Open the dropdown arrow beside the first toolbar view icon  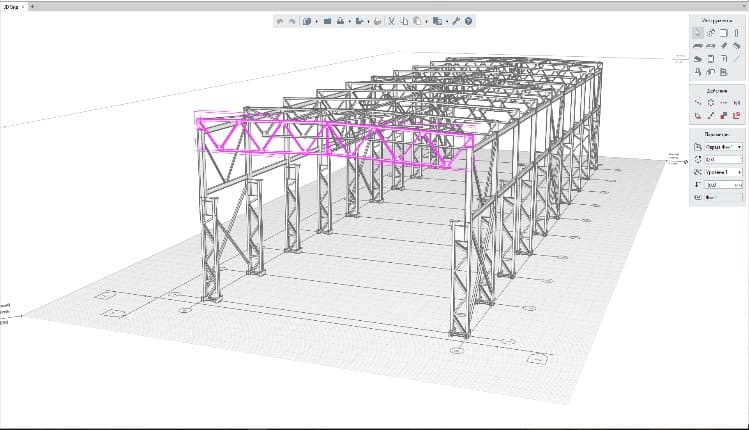tap(316, 22)
